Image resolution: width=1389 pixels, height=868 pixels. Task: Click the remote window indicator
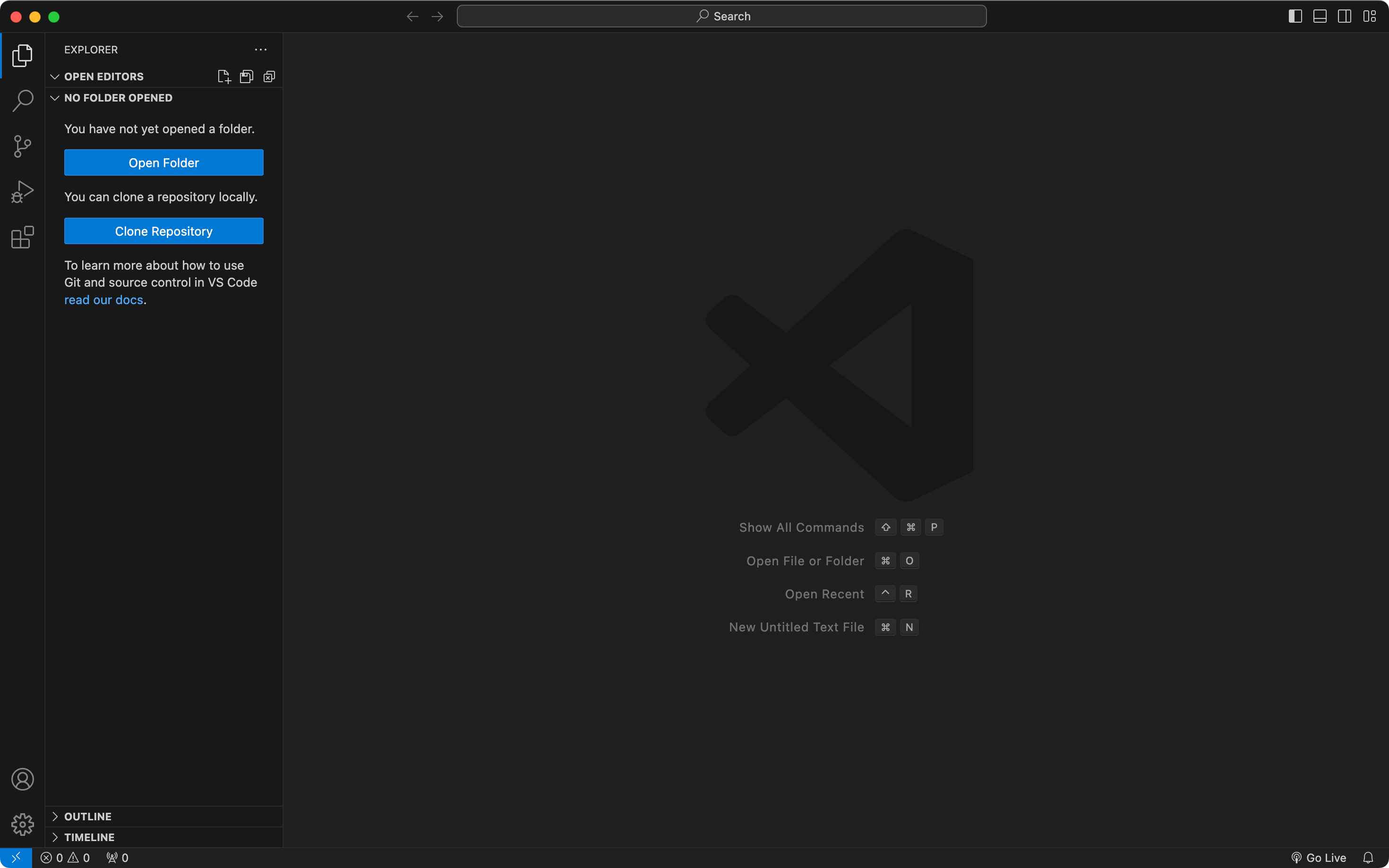click(16, 858)
